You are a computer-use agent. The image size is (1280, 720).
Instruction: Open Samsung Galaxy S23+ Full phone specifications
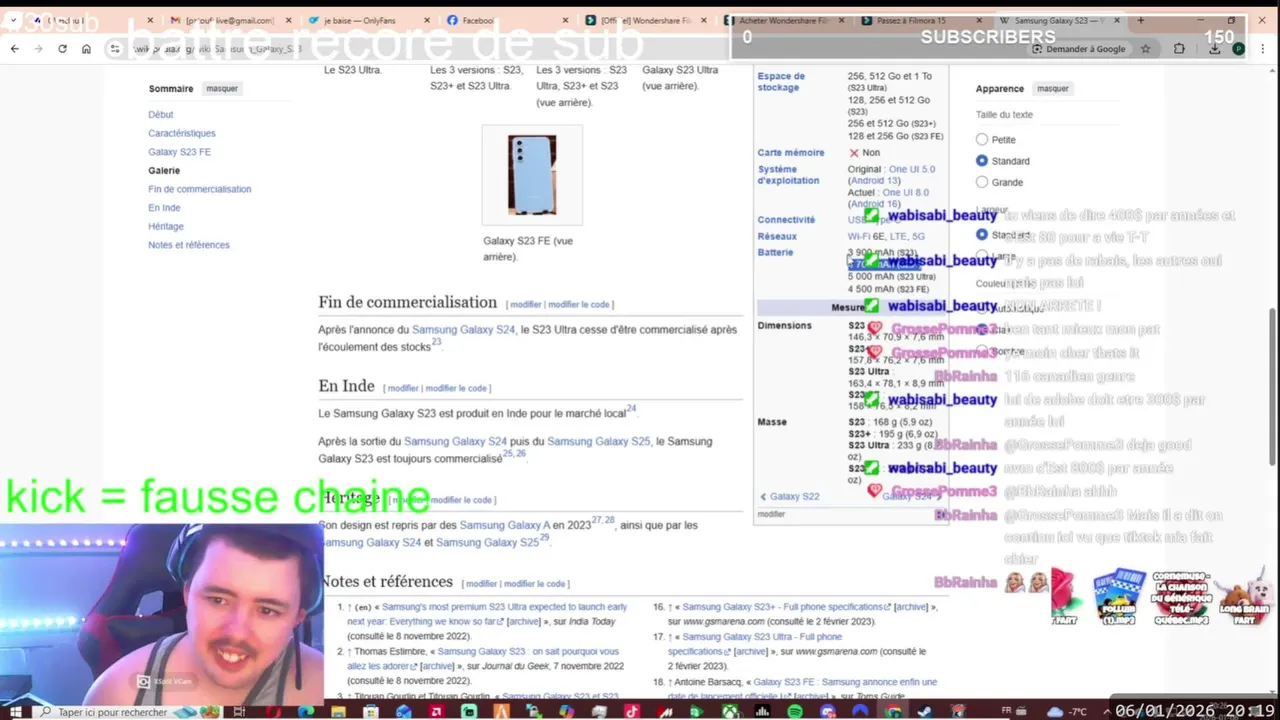787,606
